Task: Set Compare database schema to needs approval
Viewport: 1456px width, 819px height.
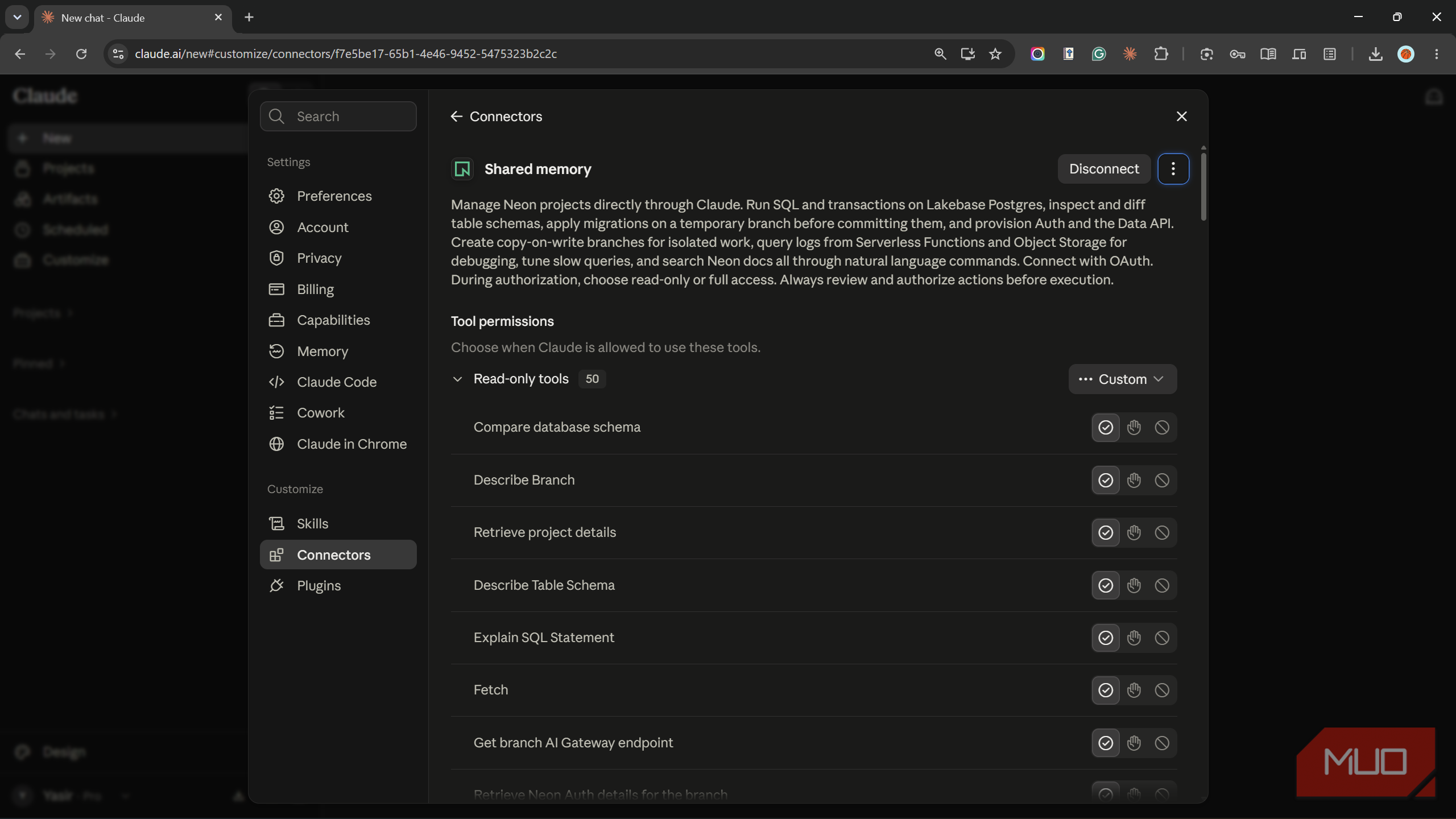Action: [x=1134, y=427]
